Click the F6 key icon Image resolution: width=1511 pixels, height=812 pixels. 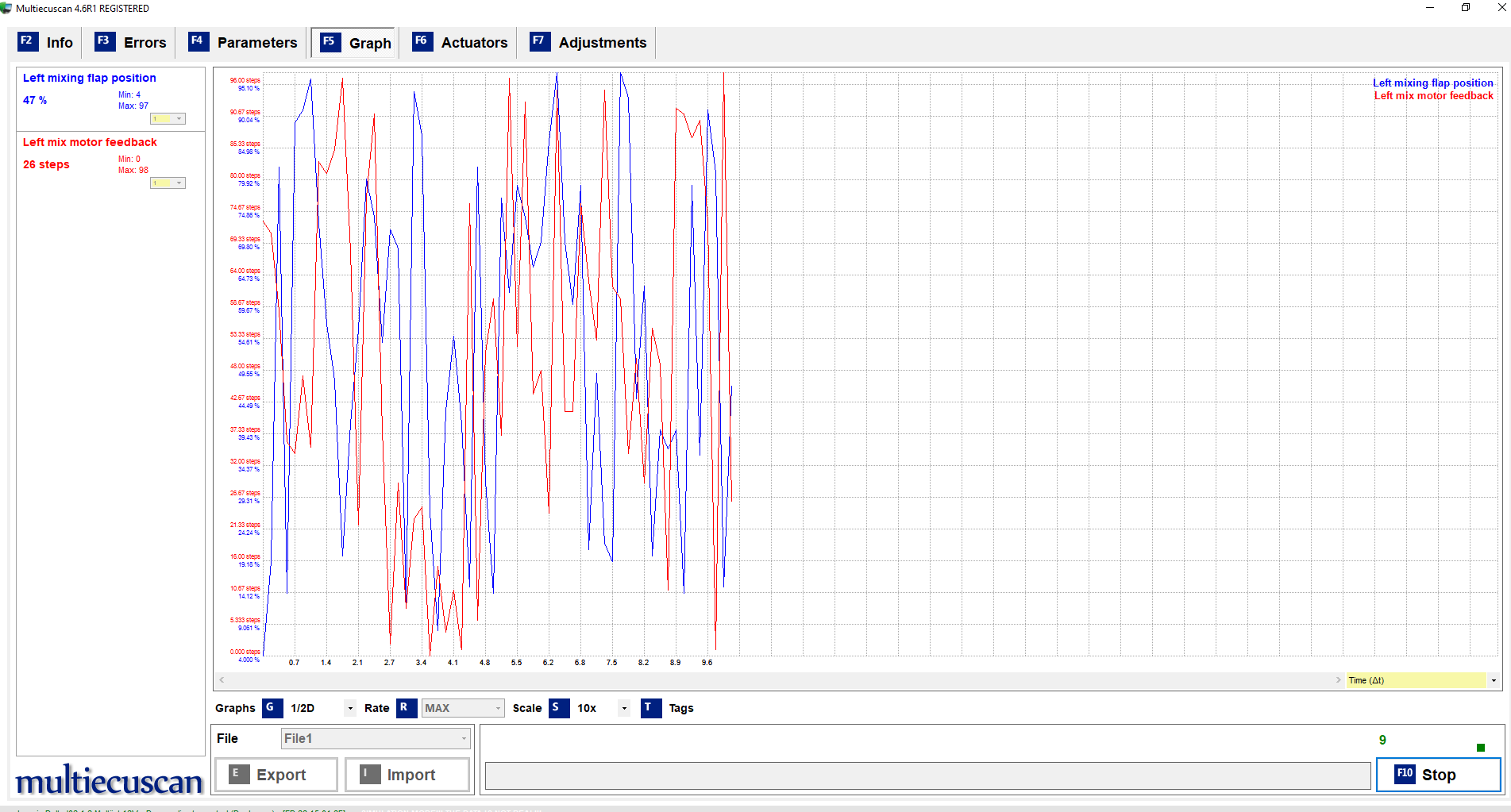tap(422, 41)
